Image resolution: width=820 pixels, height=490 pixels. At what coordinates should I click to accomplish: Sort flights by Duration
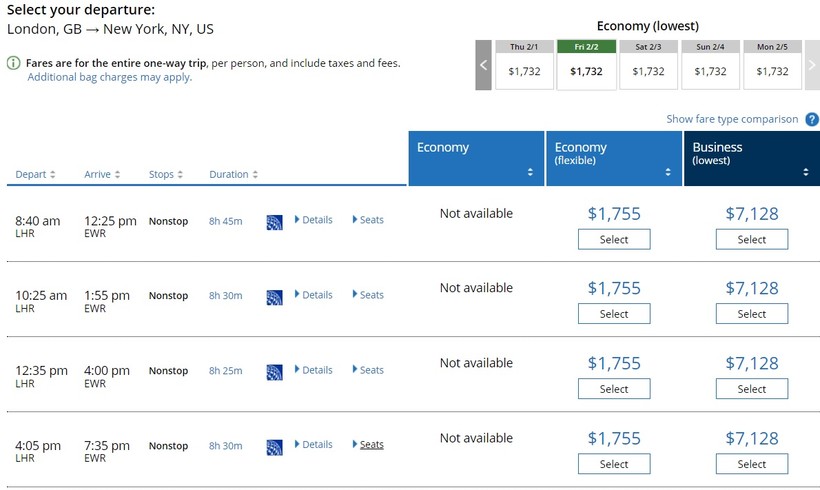[x=233, y=175]
